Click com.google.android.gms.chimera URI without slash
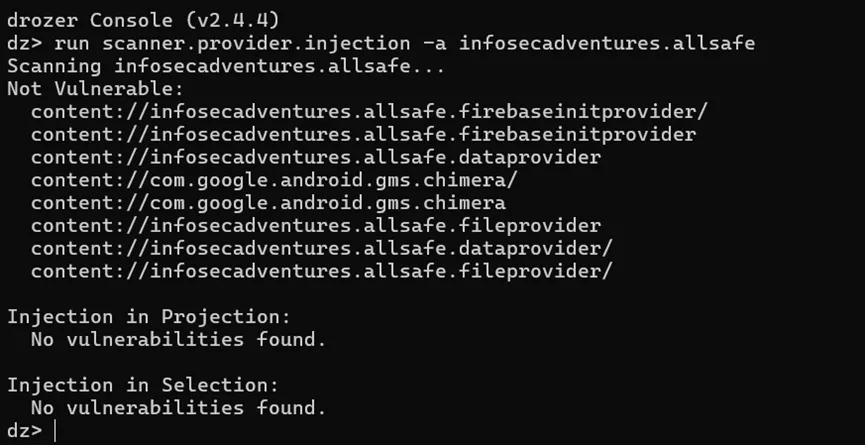Screen dimensions: 865x445 coord(268,203)
